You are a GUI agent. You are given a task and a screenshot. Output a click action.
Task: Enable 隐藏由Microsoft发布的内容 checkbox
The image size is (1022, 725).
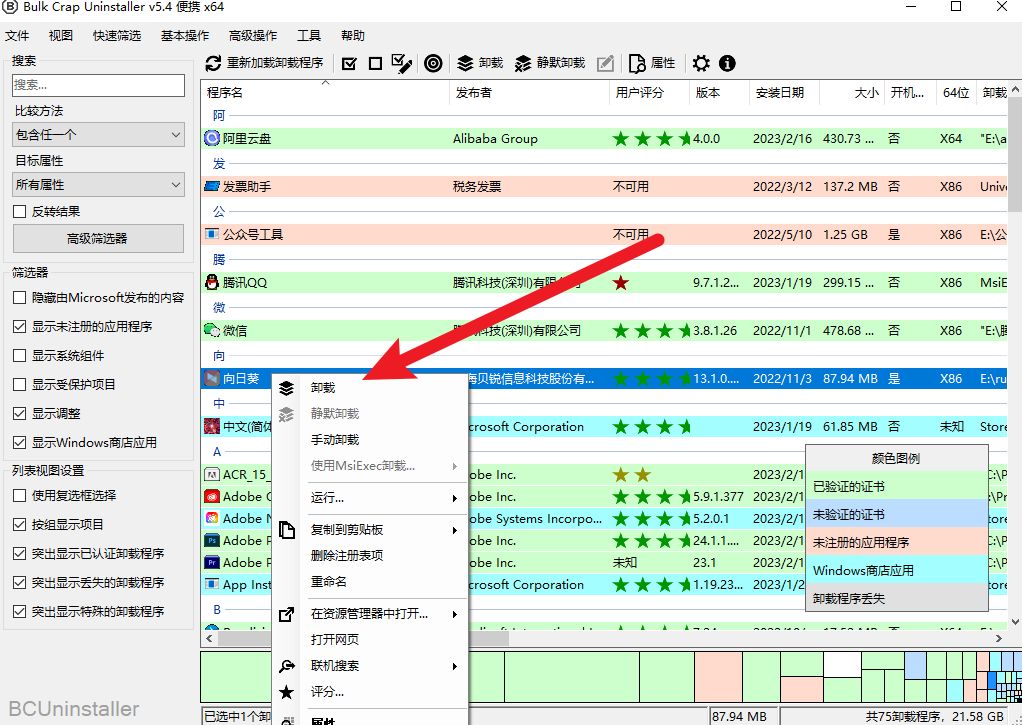(x=20, y=297)
